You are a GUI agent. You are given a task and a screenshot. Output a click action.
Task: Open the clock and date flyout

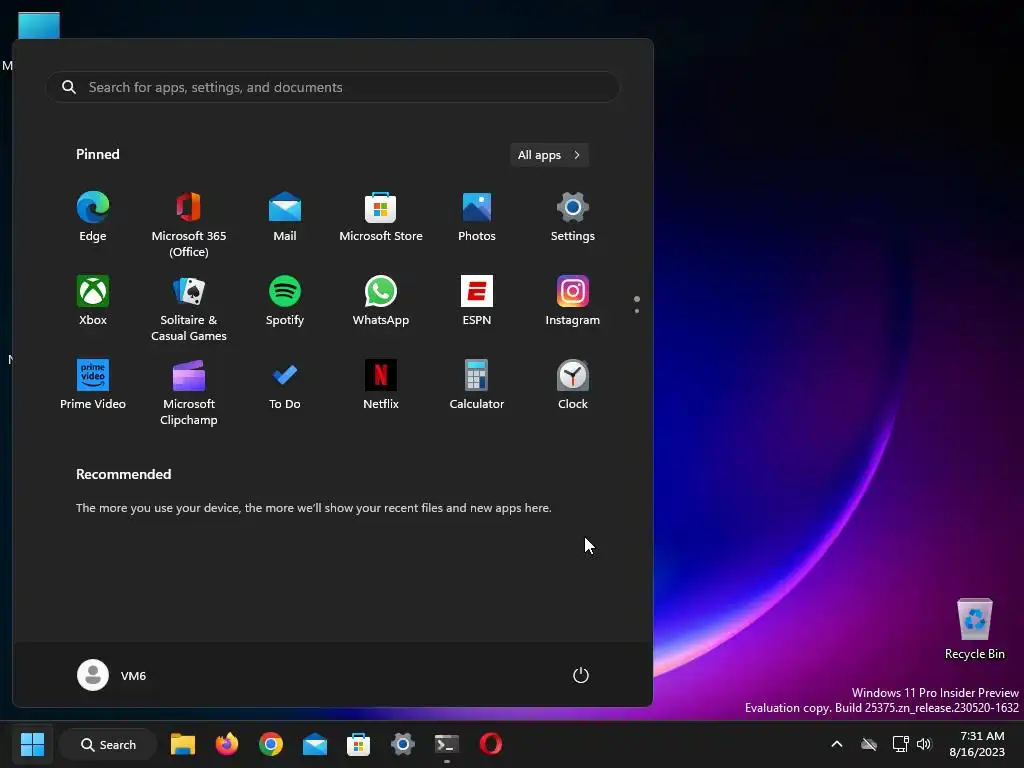(977, 744)
